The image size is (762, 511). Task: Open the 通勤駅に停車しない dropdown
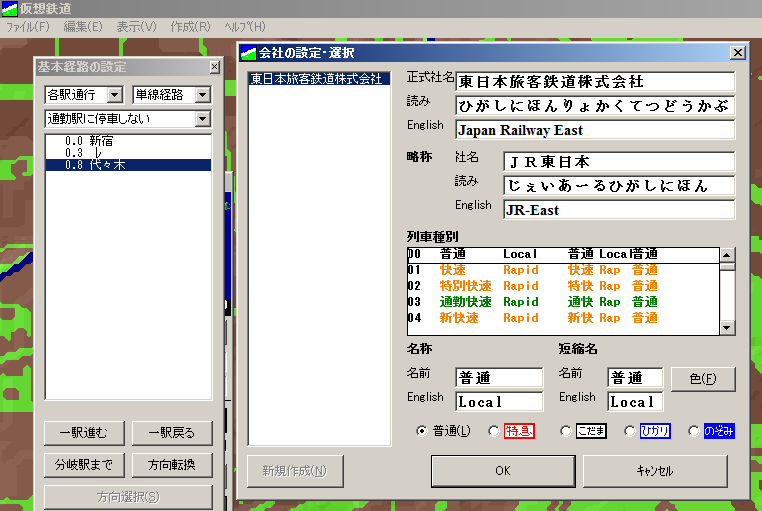[x=203, y=119]
